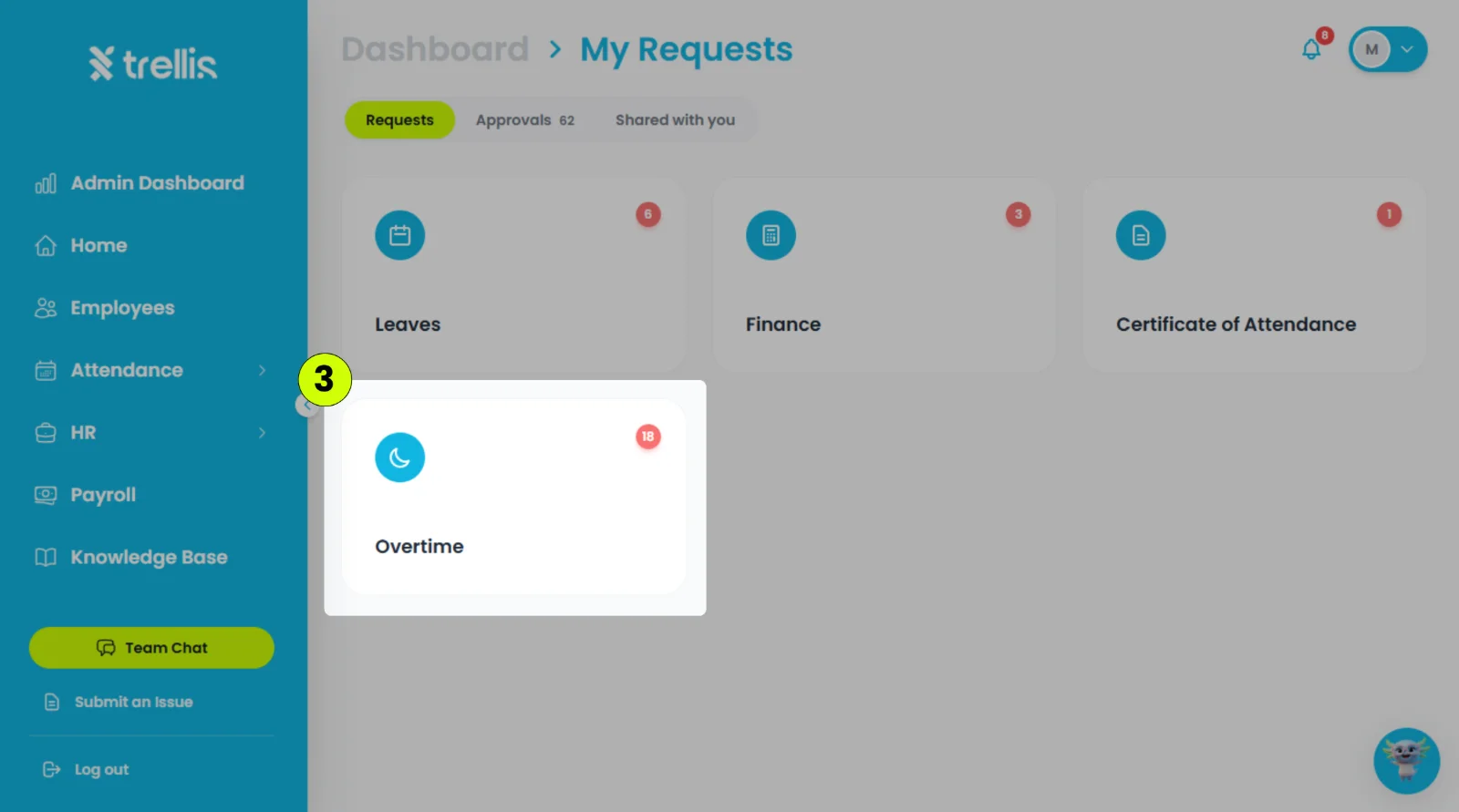Viewport: 1459px width, 812px height.
Task: Click Submit an Issue link
Action: click(x=133, y=702)
